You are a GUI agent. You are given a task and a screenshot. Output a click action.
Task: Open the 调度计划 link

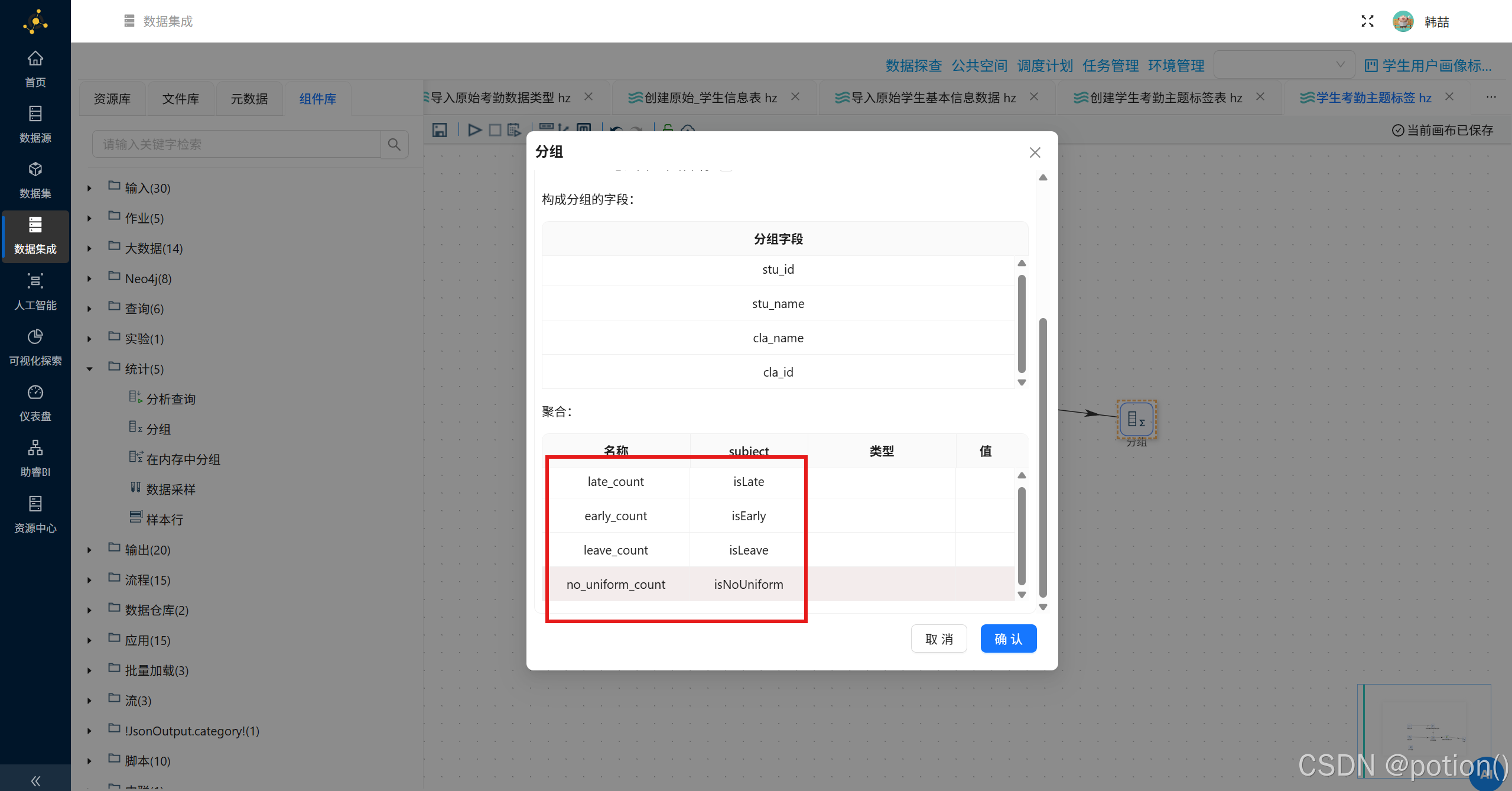coord(1045,65)
